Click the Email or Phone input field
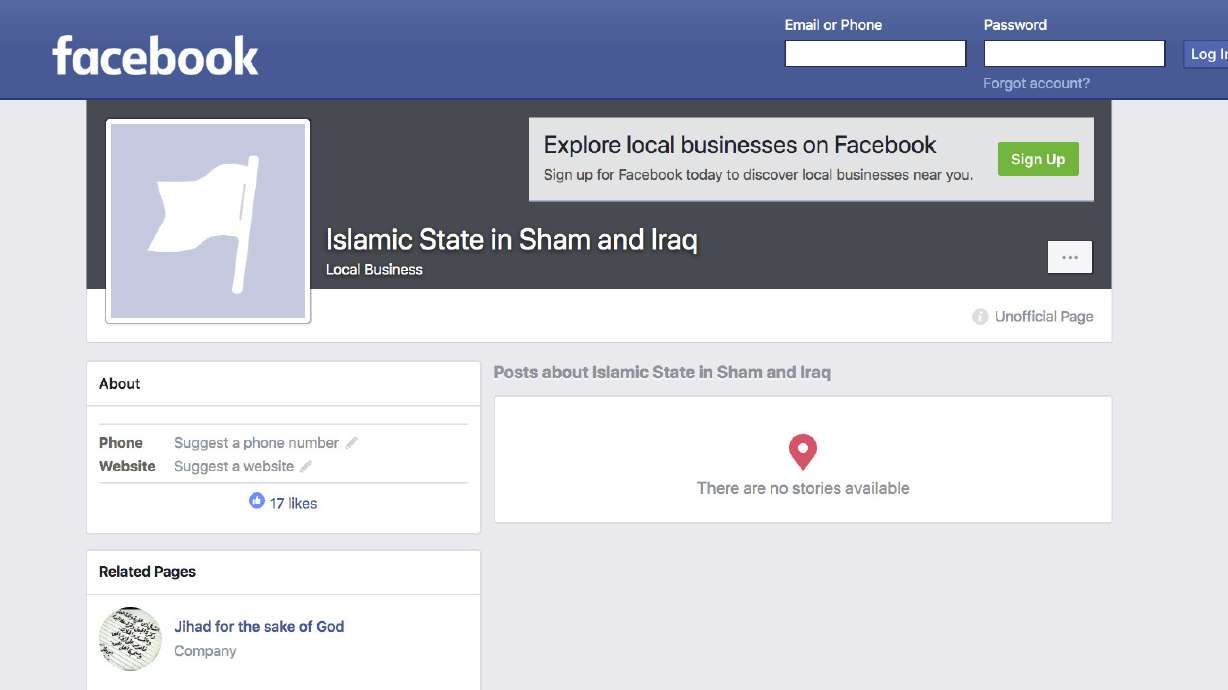 tap(875, 52)
